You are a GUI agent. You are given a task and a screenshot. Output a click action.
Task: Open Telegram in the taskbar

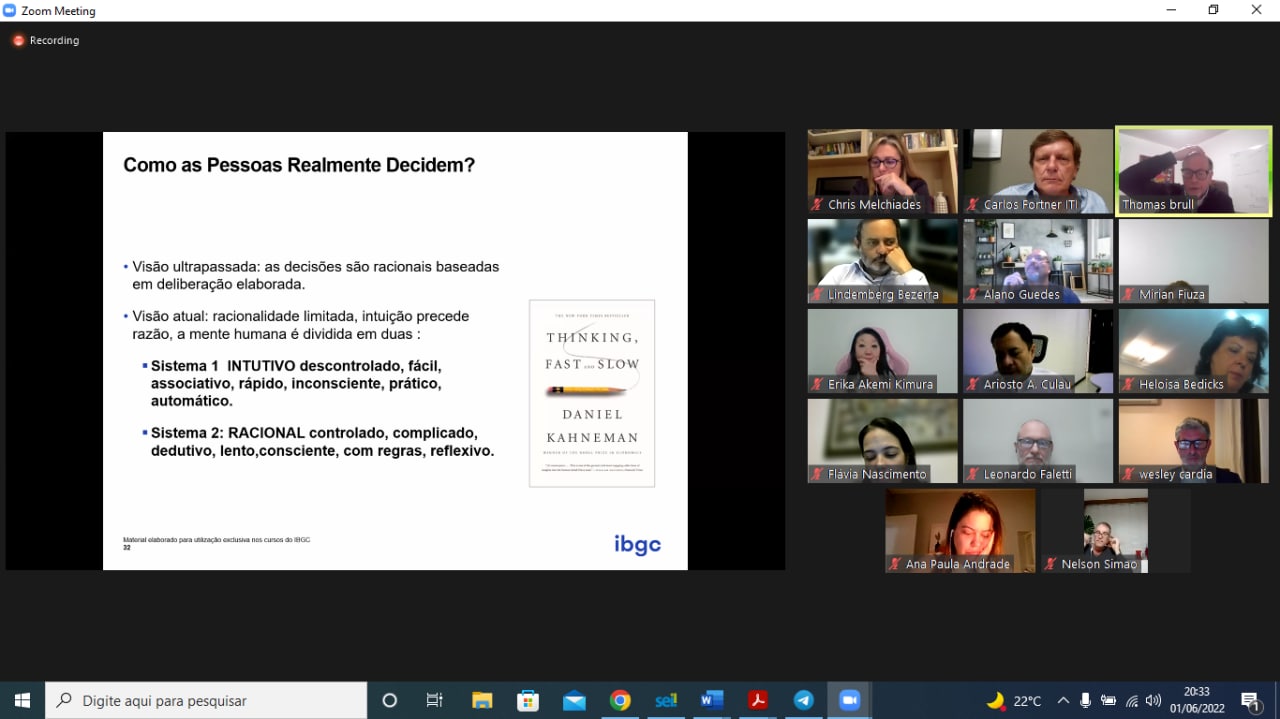(x=803, y=700)
